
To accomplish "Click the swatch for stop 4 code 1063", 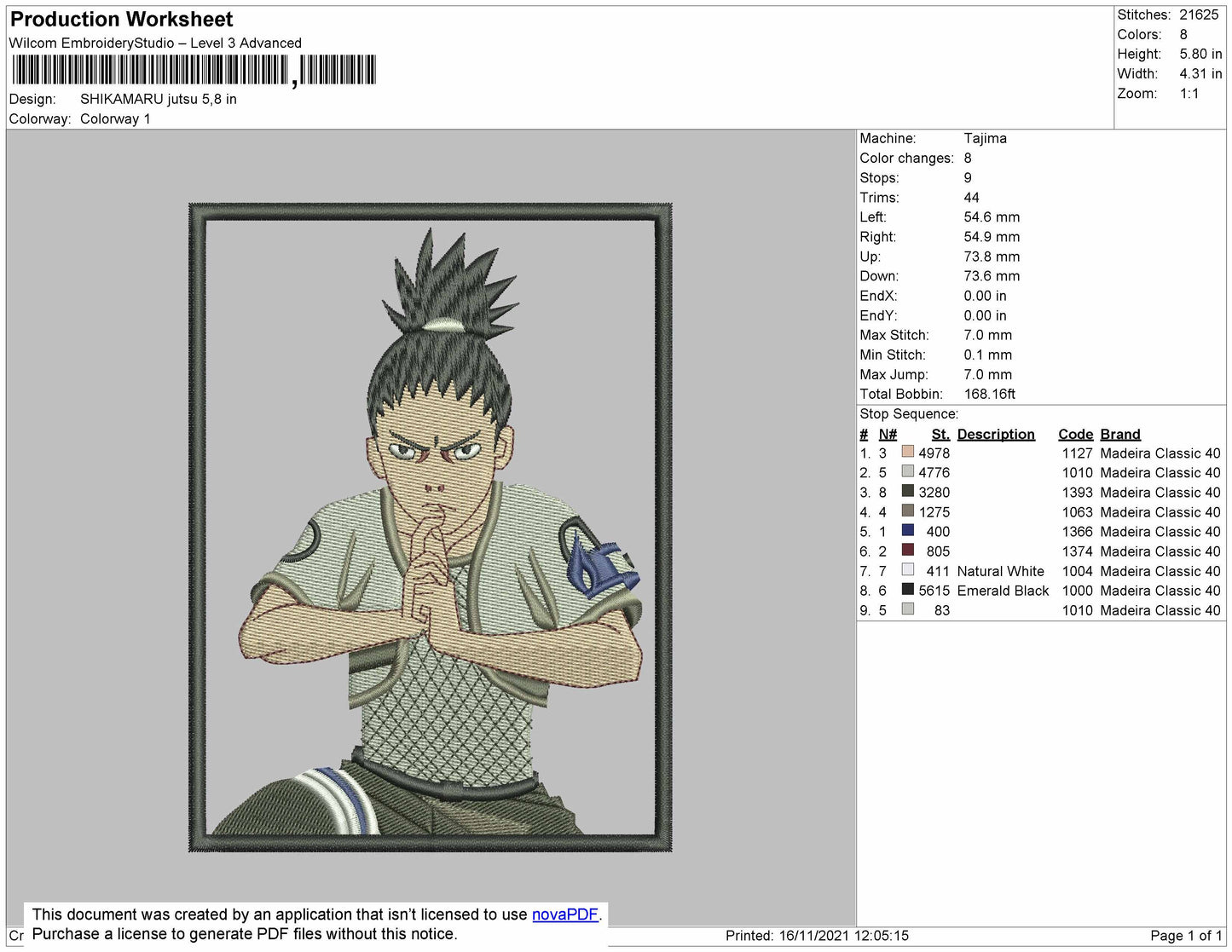I will (x=908, y=511).
